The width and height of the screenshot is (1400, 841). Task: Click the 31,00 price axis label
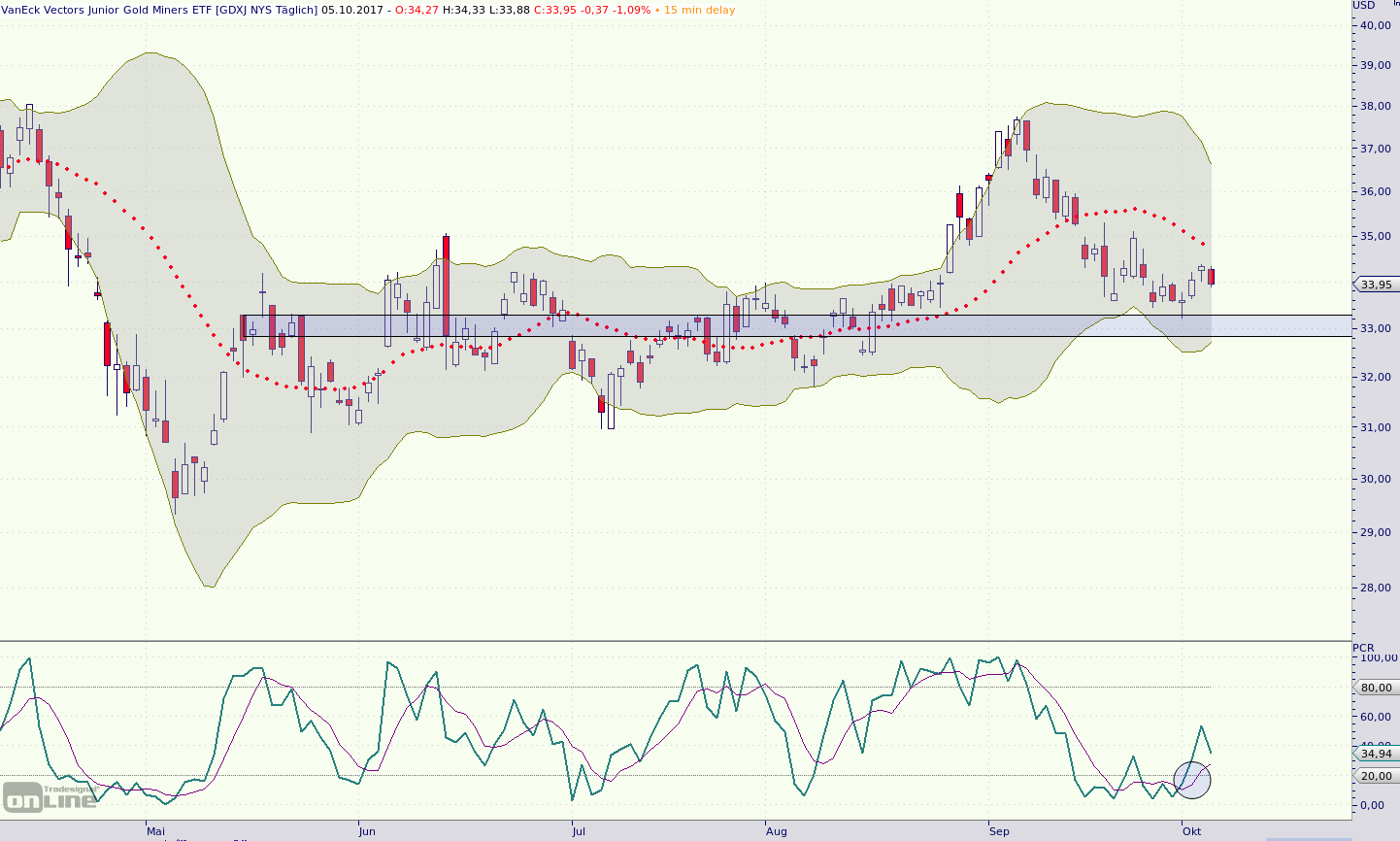[1375, 427]
